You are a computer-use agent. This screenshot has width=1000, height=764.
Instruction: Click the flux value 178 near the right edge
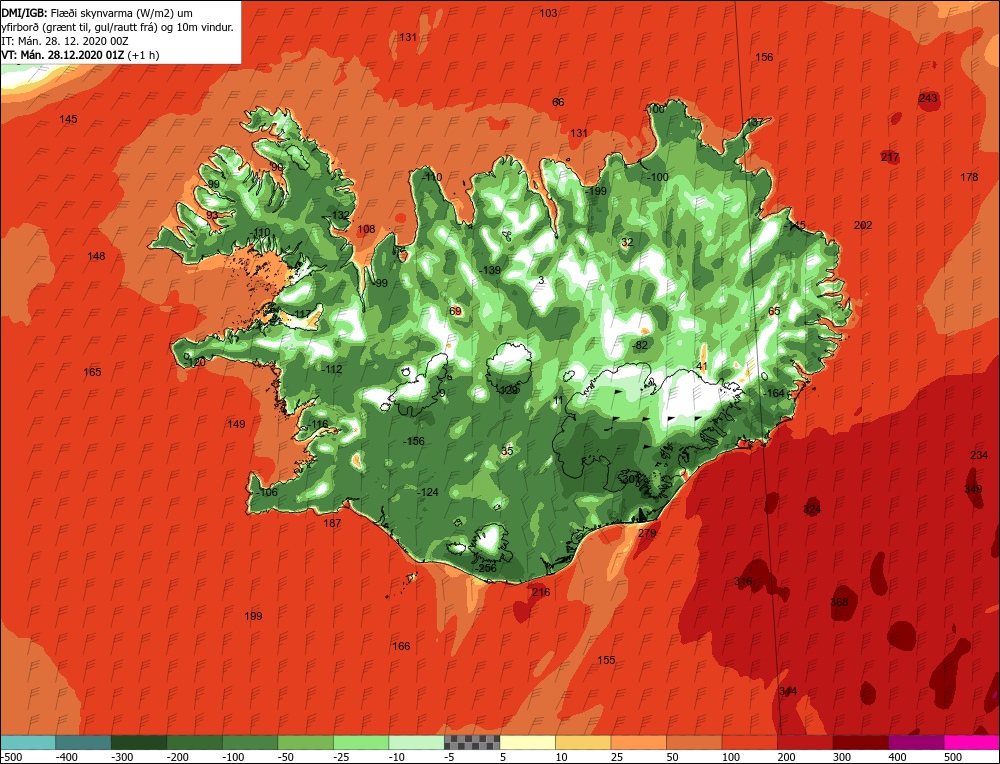point(969,177)
